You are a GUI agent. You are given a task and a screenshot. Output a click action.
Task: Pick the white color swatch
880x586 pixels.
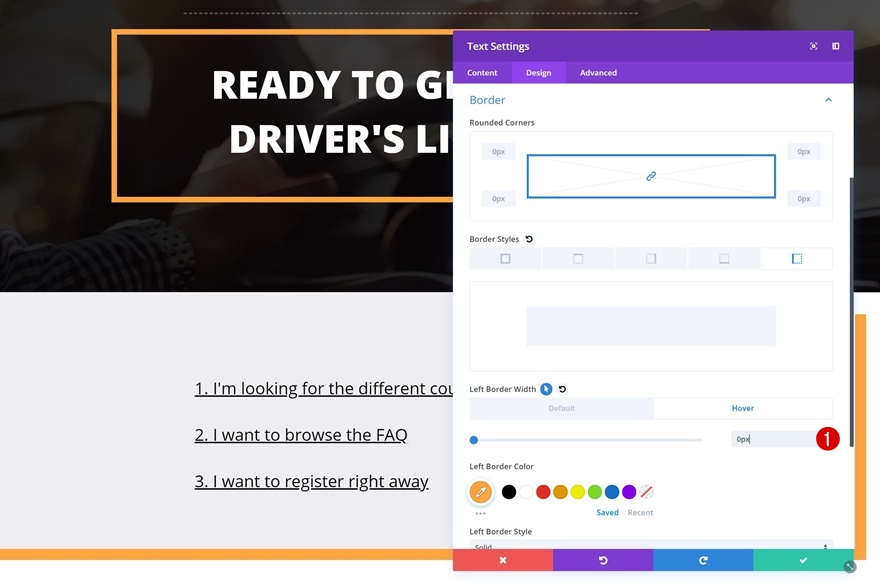[x=526, y=492]
